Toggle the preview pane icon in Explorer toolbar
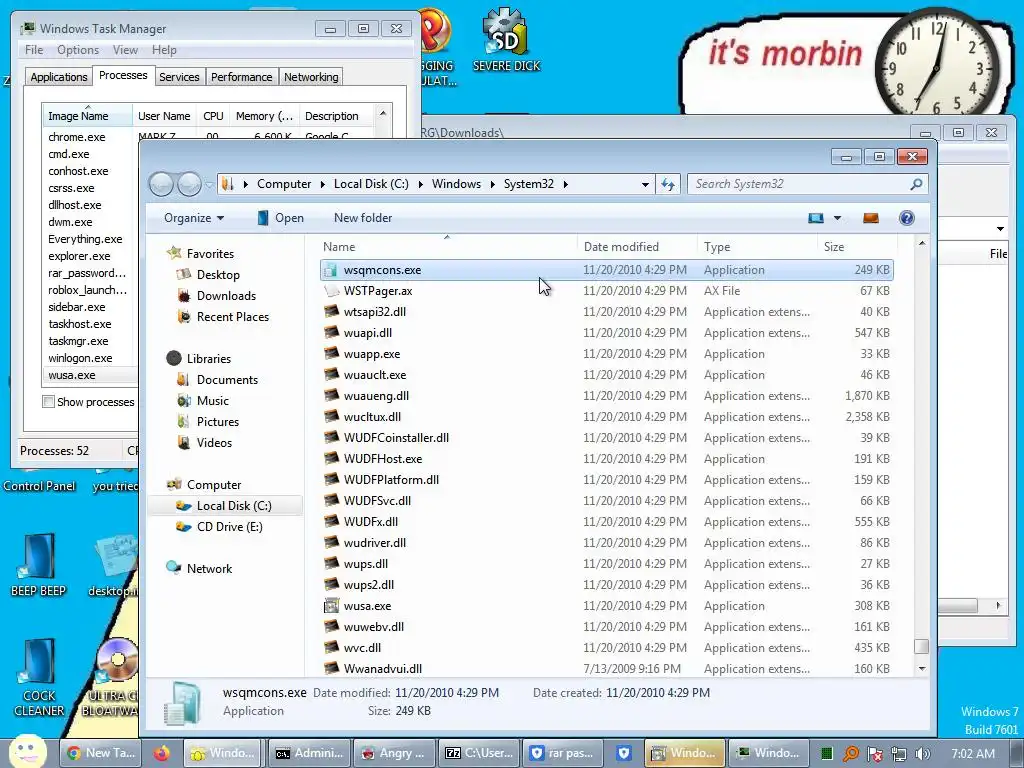 (x=871, y=218)
